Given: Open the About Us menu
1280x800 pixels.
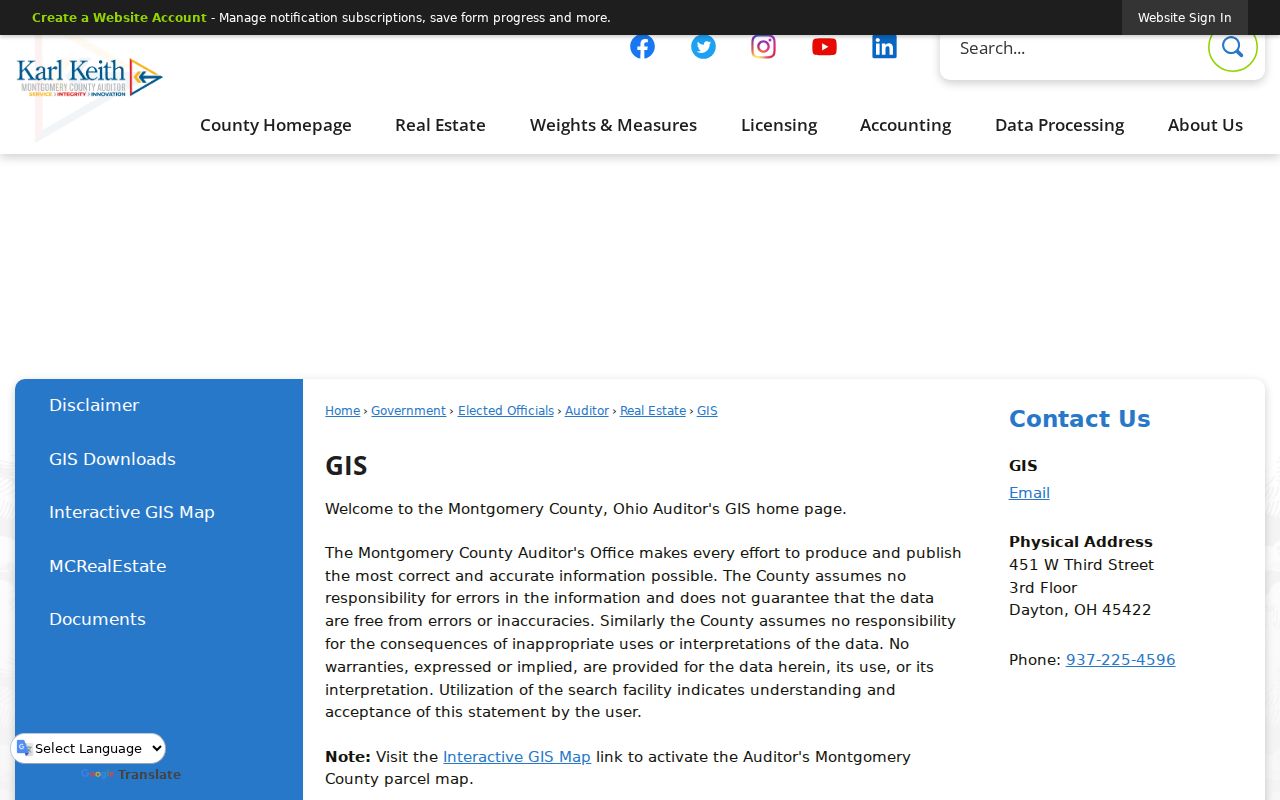Looking at the screenshot, I should pyautogui.click(x=1205, y=125).
